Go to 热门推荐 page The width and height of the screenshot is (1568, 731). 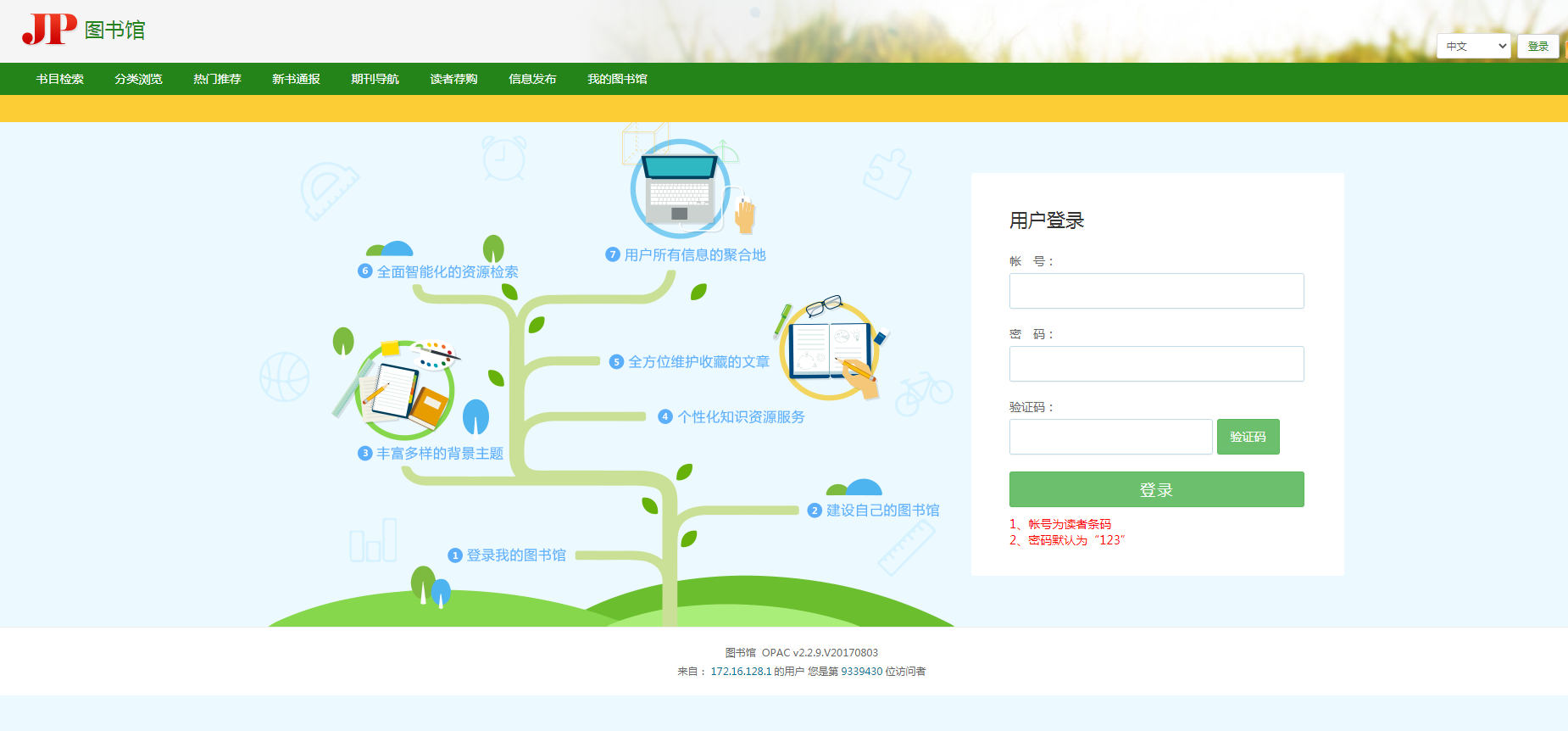click(218, 79)
